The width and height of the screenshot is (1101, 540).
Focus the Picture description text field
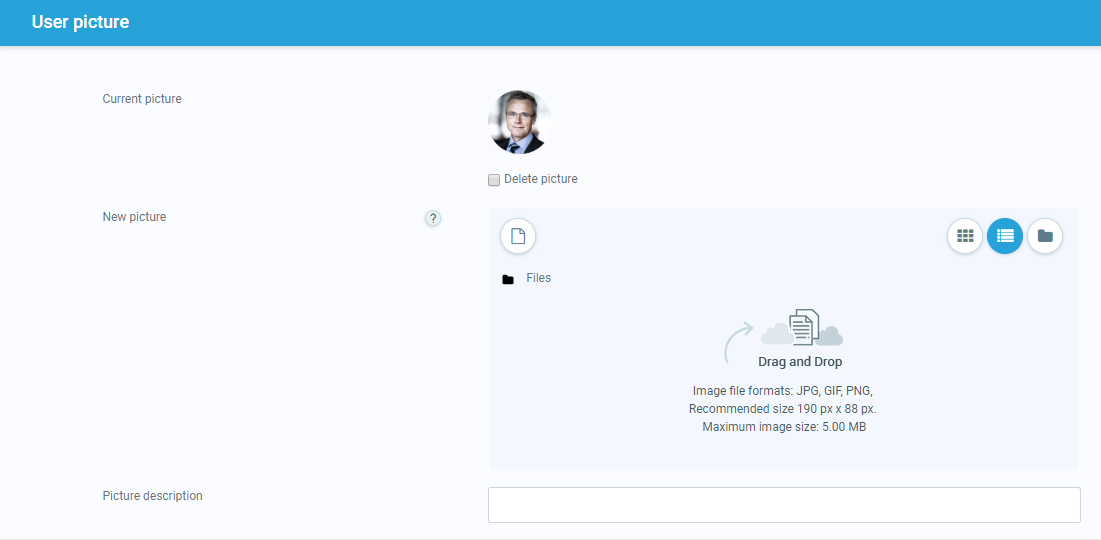click(784, 505)
